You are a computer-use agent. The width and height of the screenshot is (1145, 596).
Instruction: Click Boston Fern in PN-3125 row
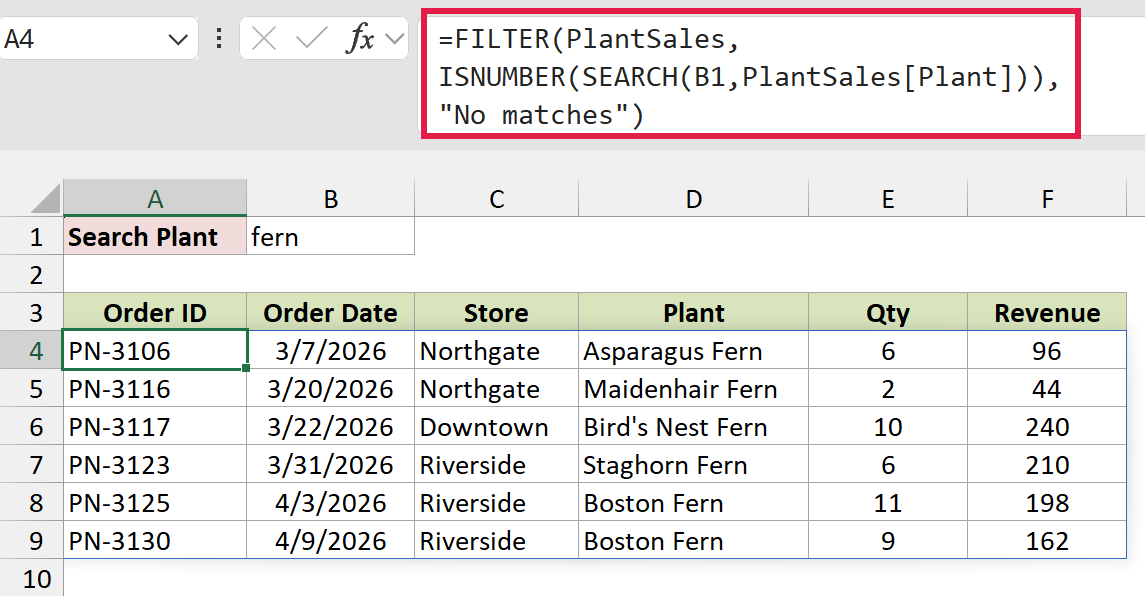pyautogui.click(x=694, y=503)
